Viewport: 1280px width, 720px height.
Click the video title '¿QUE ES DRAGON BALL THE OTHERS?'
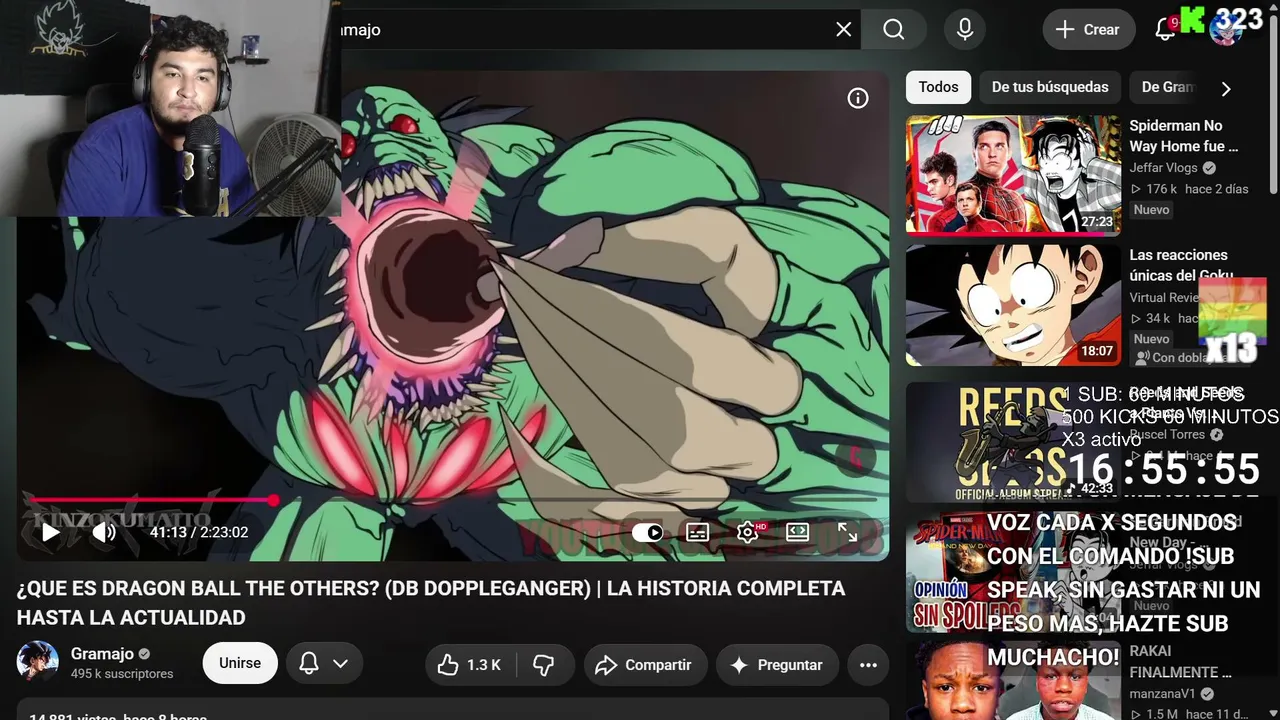[431, 603]
